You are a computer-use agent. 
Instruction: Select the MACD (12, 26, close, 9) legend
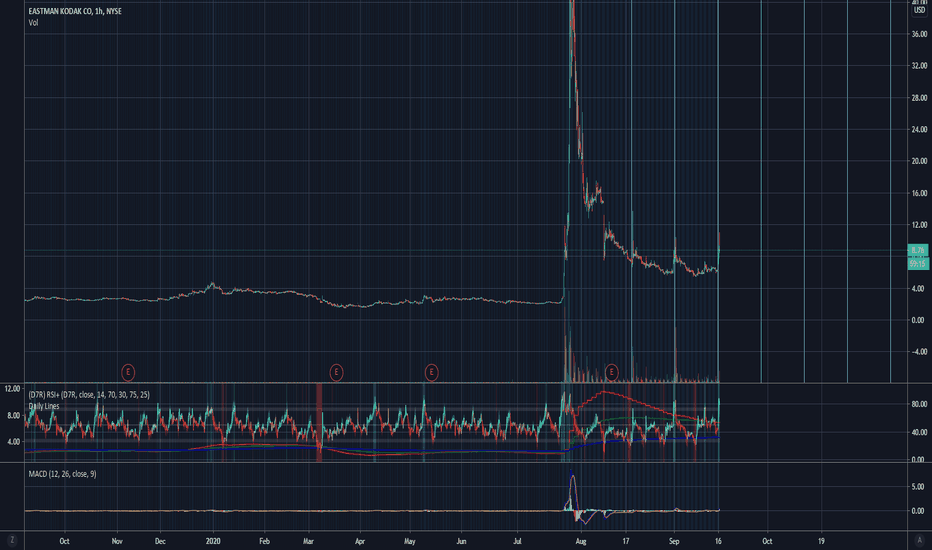[62, 474]
